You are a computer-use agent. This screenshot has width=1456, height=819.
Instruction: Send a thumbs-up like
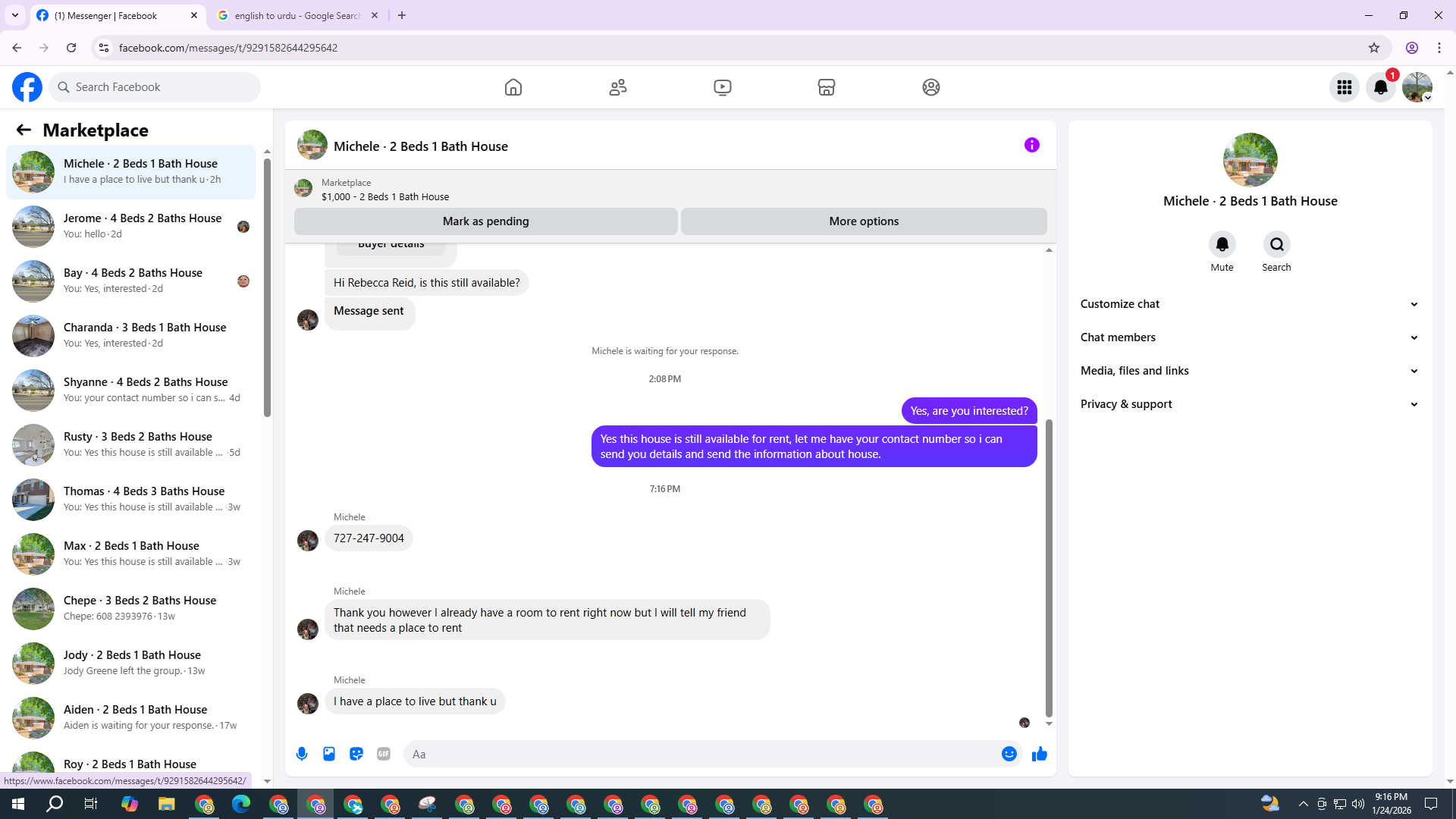pos(1039,754)
